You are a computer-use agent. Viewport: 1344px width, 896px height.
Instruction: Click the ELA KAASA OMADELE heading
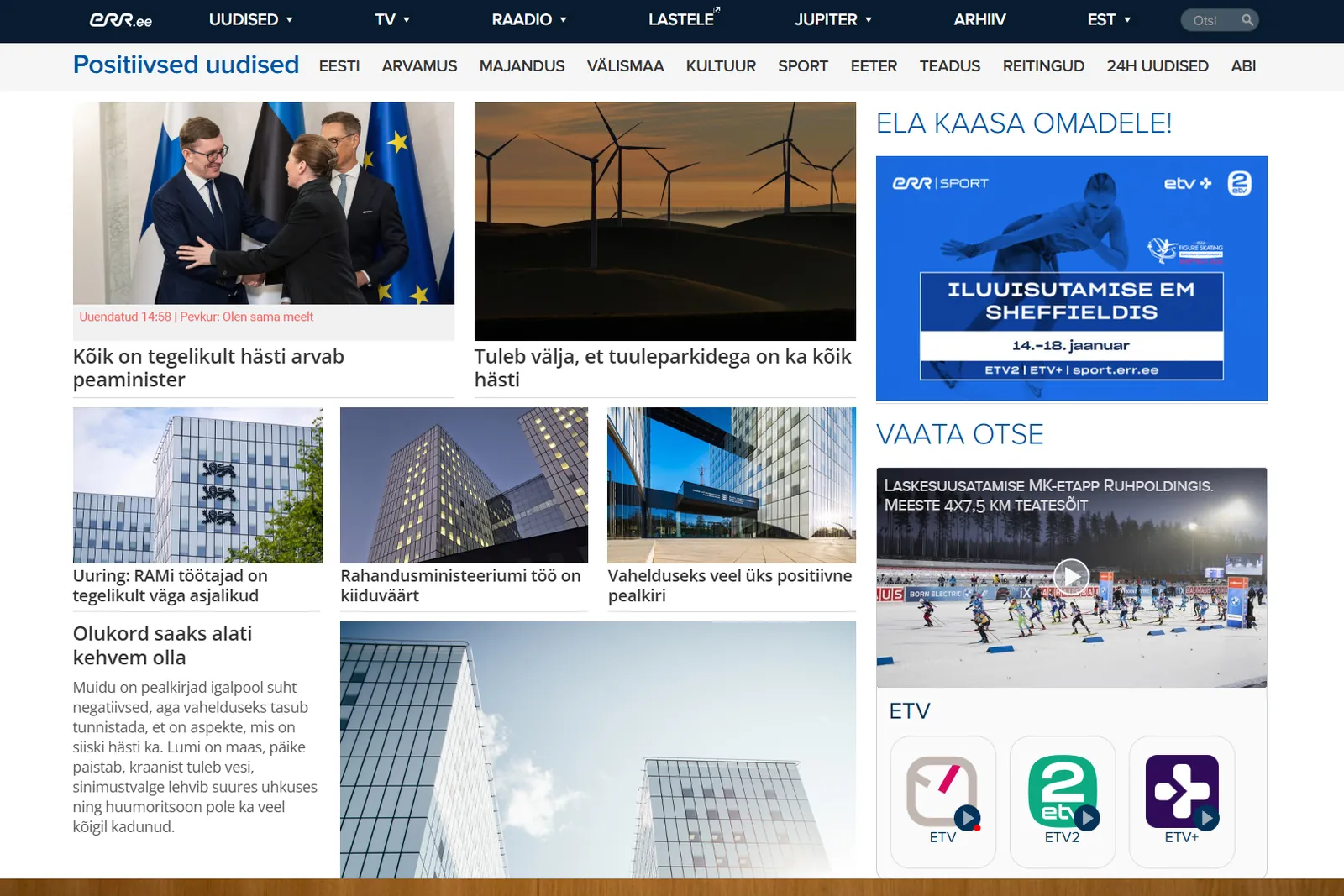pyautogui.click(x=1023, y=123)
